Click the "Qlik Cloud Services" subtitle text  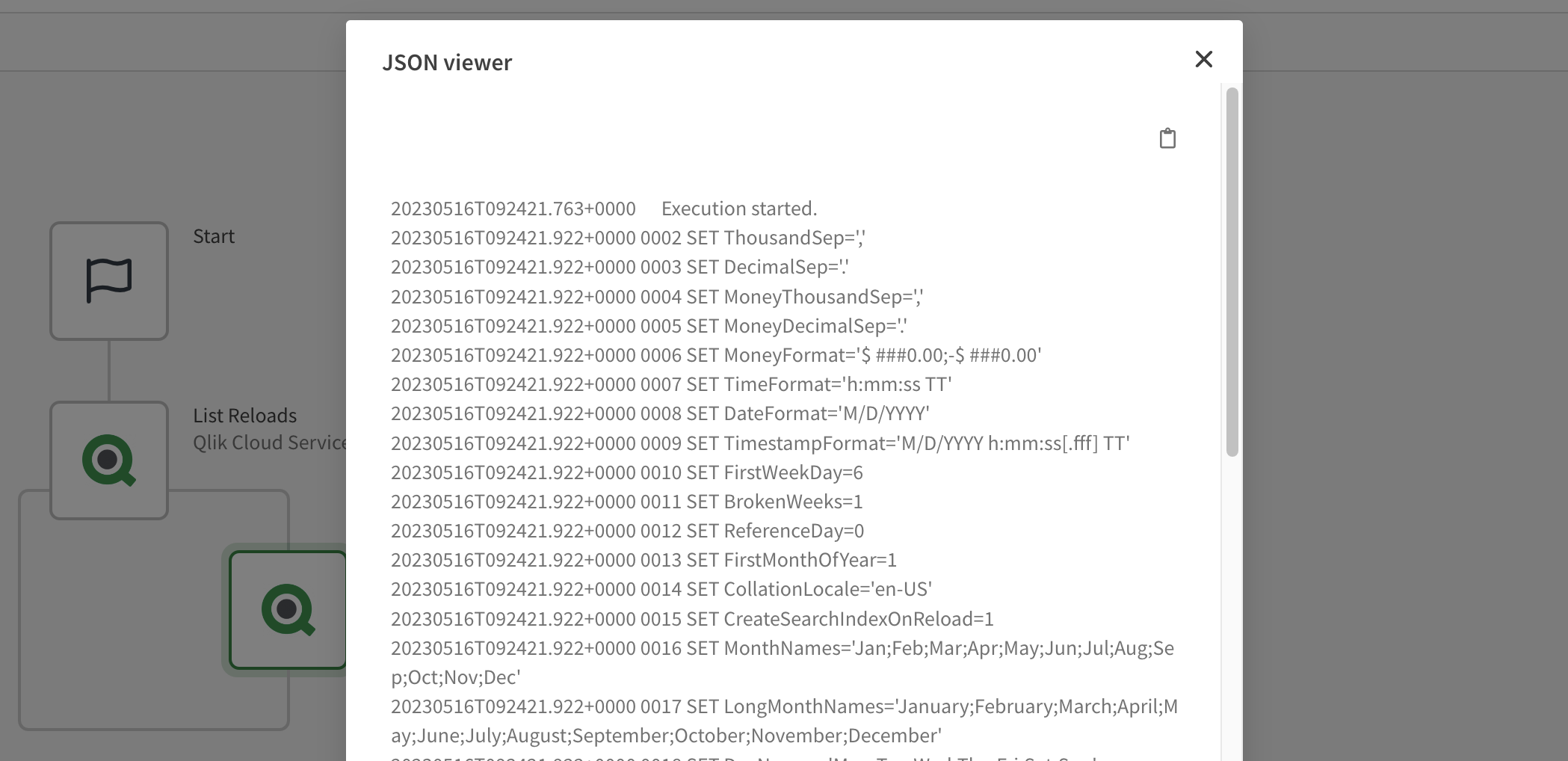click(x=269, y=443)
